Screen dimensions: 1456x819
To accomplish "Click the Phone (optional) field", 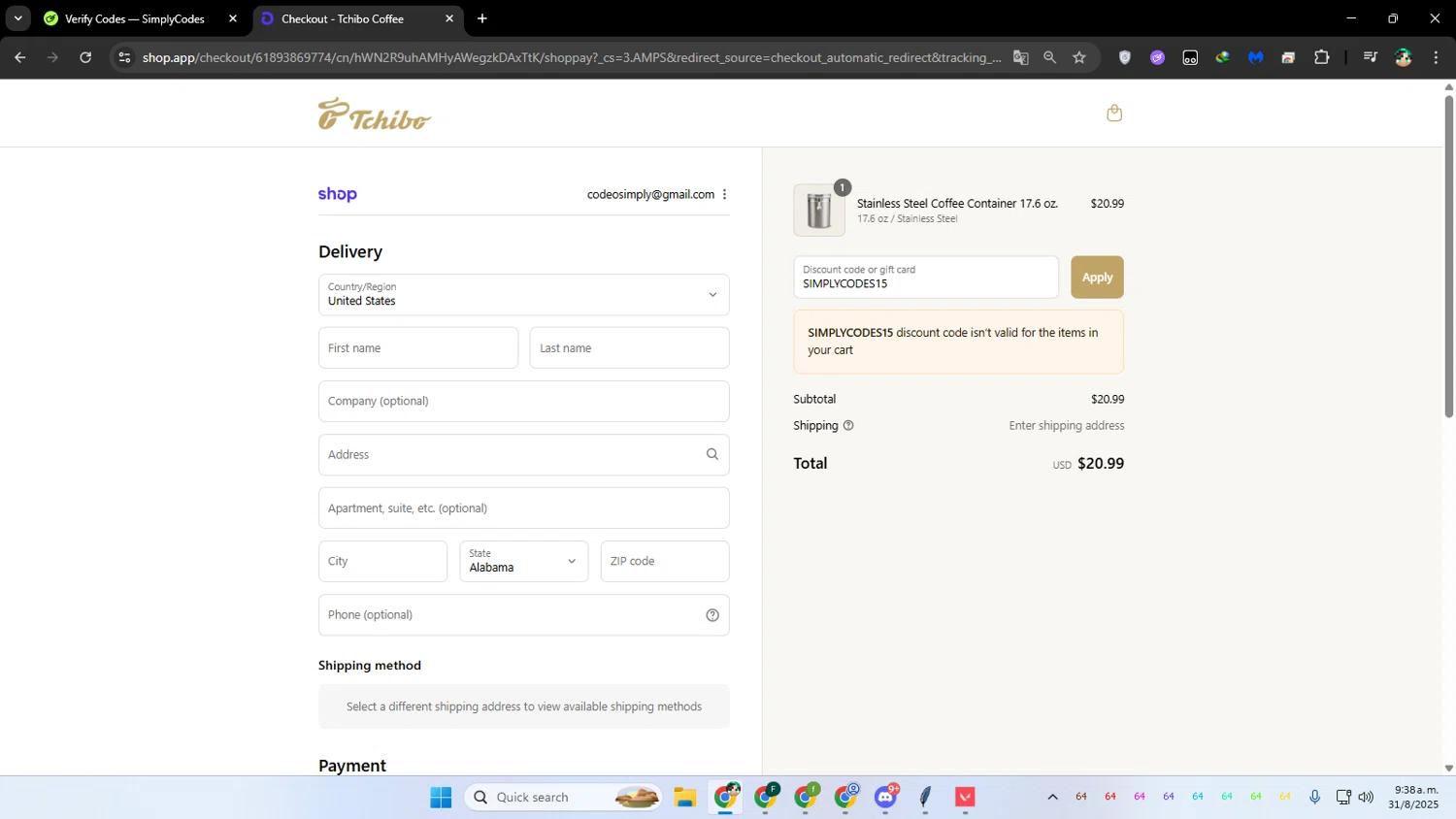I will [524, 615].
